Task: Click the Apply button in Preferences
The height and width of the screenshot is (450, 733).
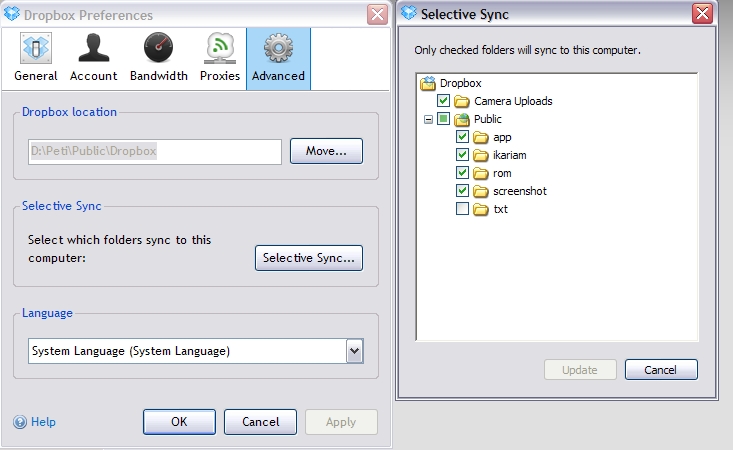Action: tap(341, 422)
